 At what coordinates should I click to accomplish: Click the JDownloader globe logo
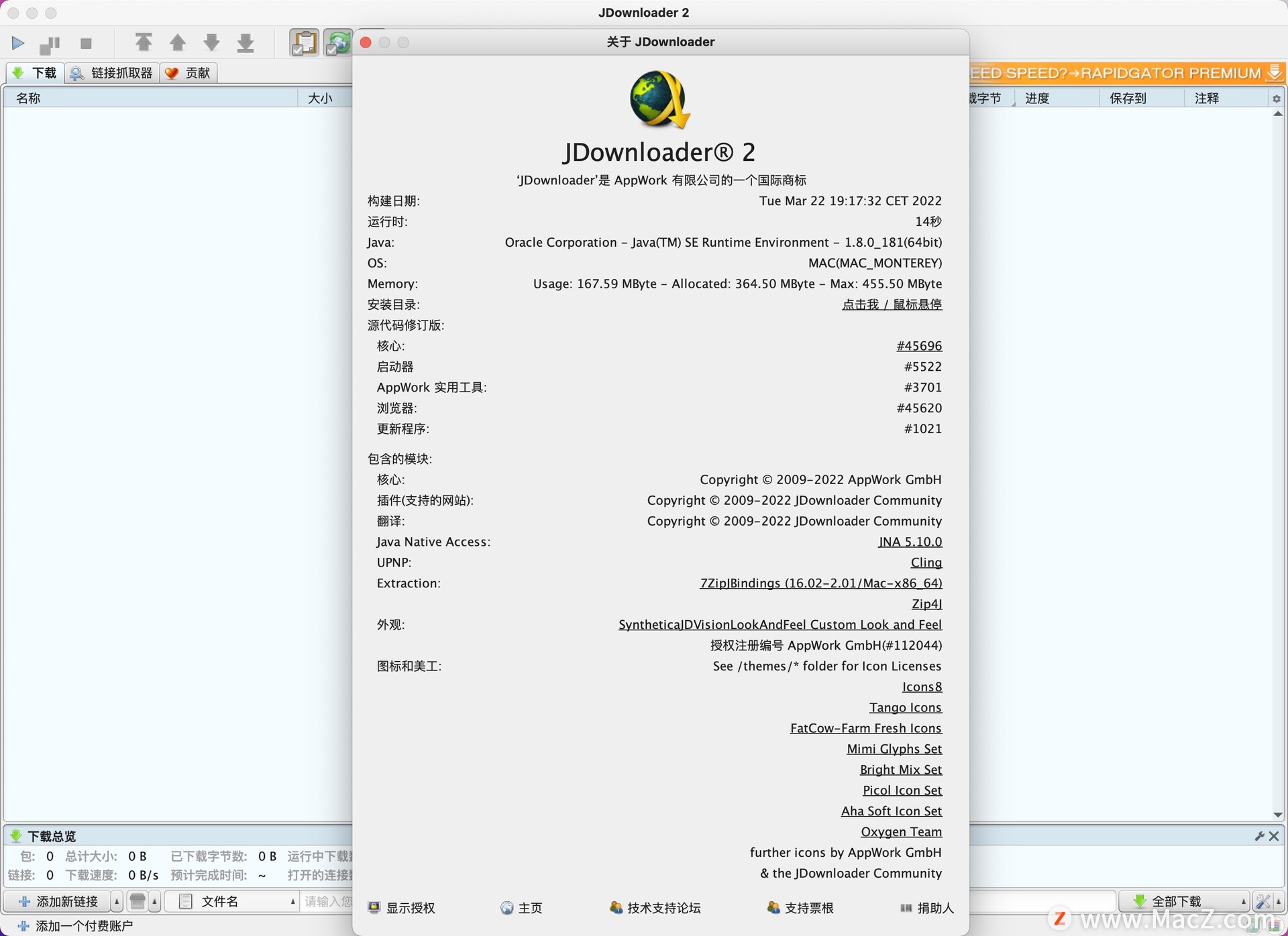[x=660, y=100]
